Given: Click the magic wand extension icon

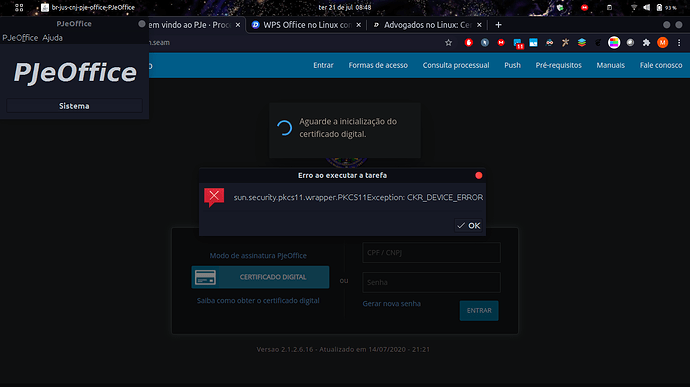Looking at the screenshot, I should [x=565, y=43].
